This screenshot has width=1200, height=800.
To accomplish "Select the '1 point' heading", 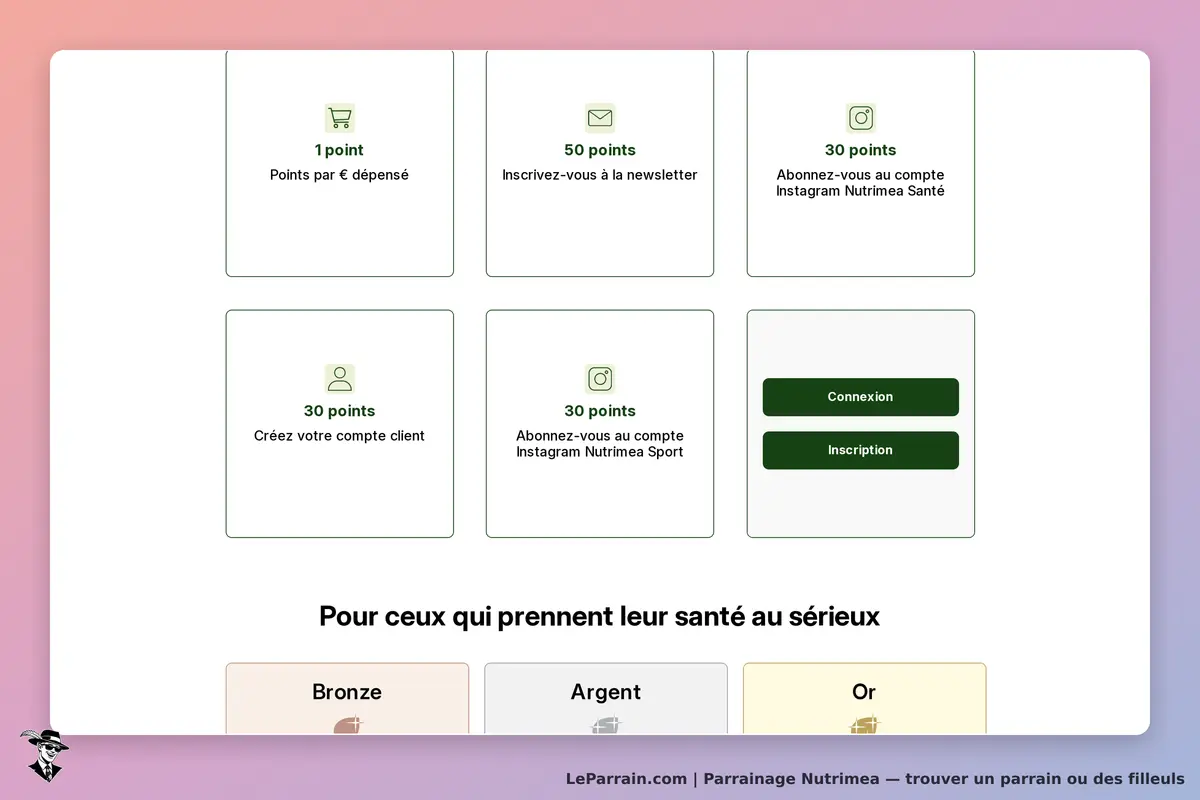I will point(340,150).
